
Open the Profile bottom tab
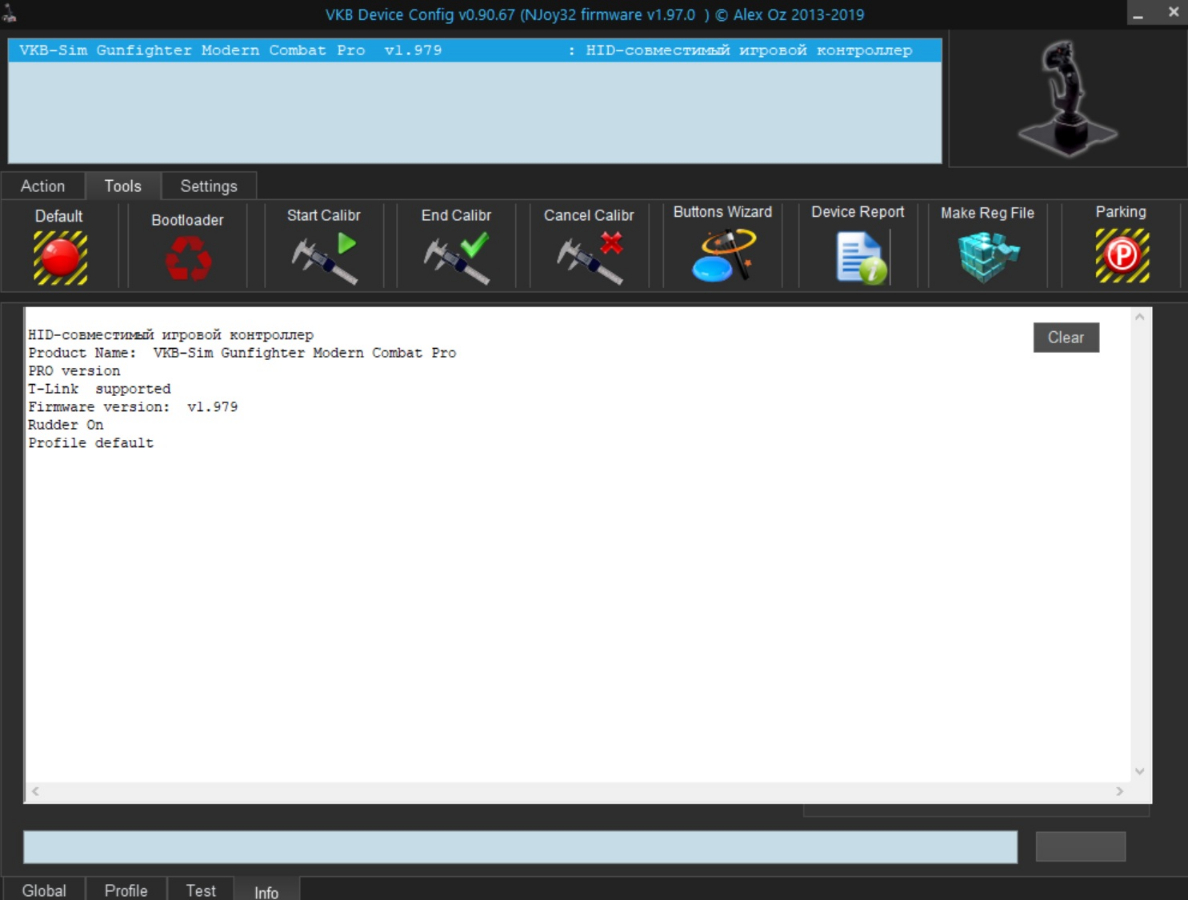coord(126,890)
